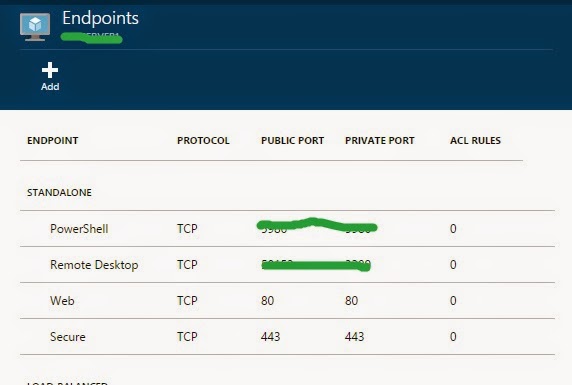The height and width of the screenshot is (385, 572).
Task: Click the redacted server name subtitle
Action: point(91,38)
